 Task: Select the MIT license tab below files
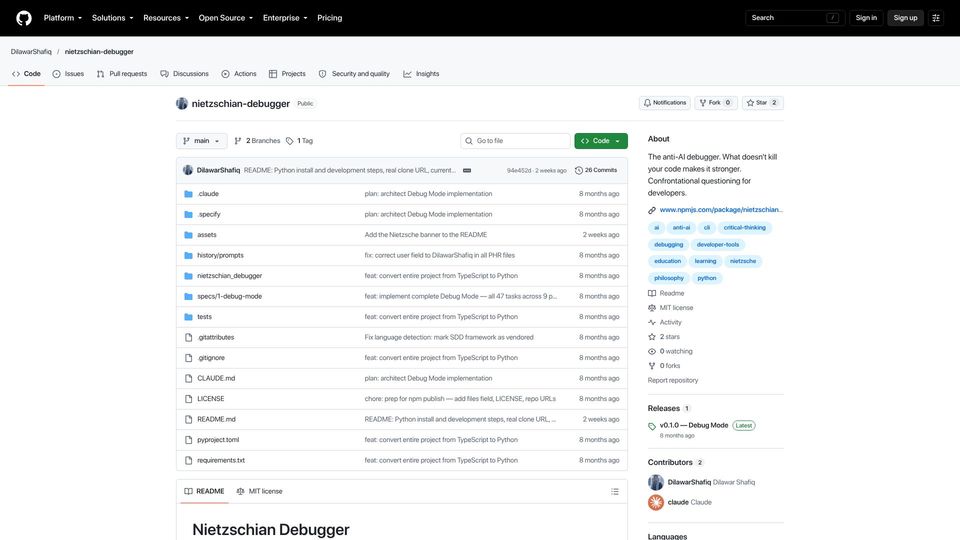click(x=260, y=491)
